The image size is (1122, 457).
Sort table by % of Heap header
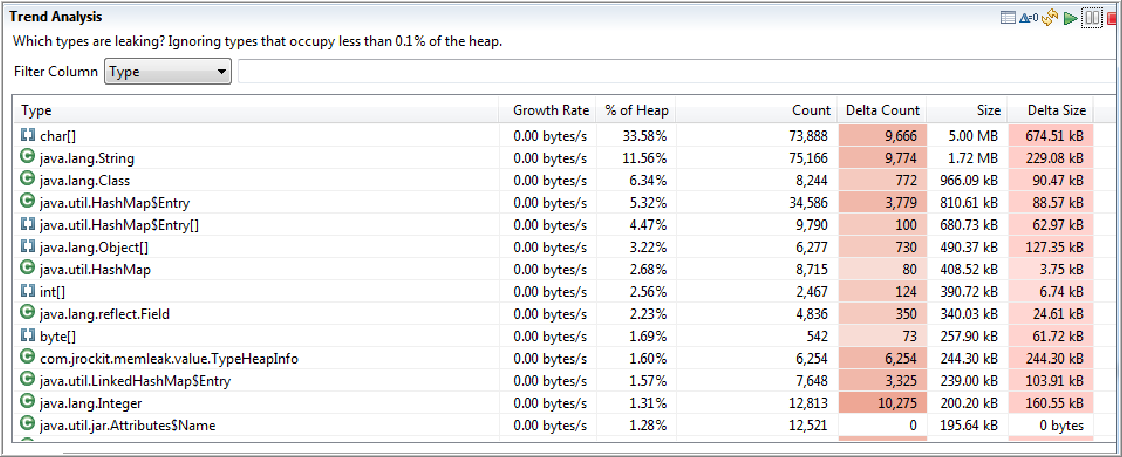tap(637, 110)
